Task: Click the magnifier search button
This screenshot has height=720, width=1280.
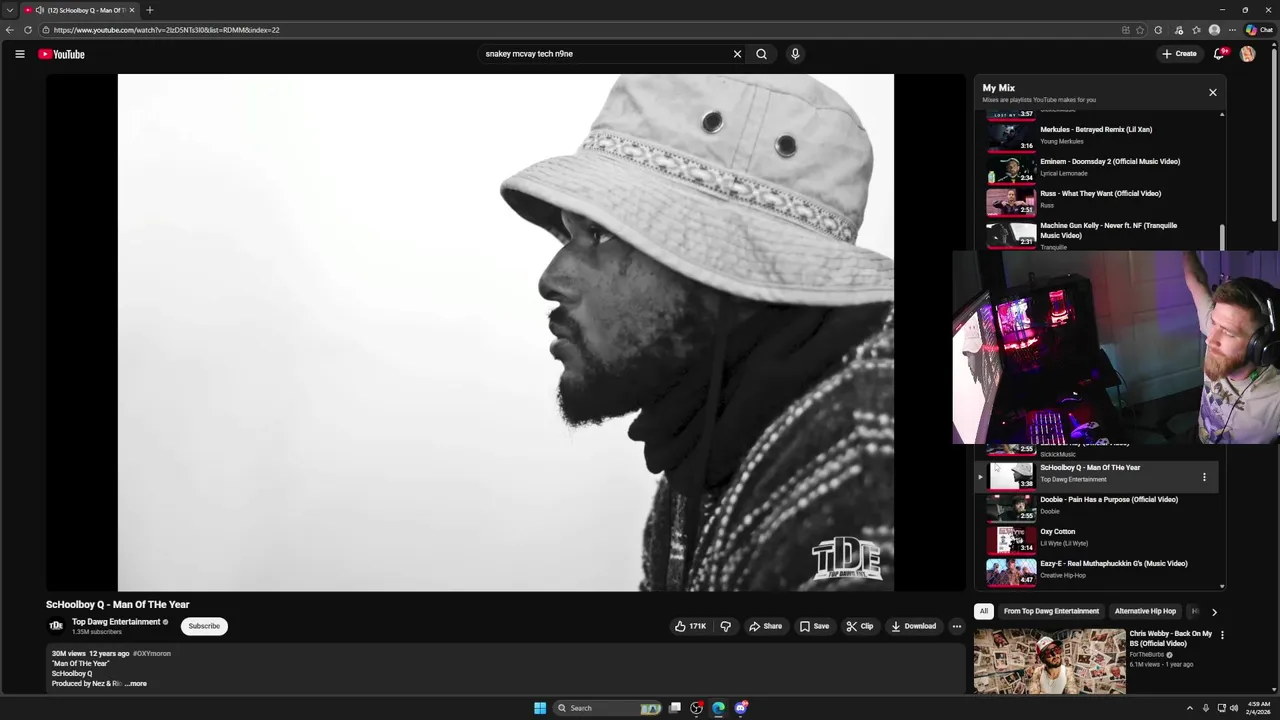Action: coord(762,54)
